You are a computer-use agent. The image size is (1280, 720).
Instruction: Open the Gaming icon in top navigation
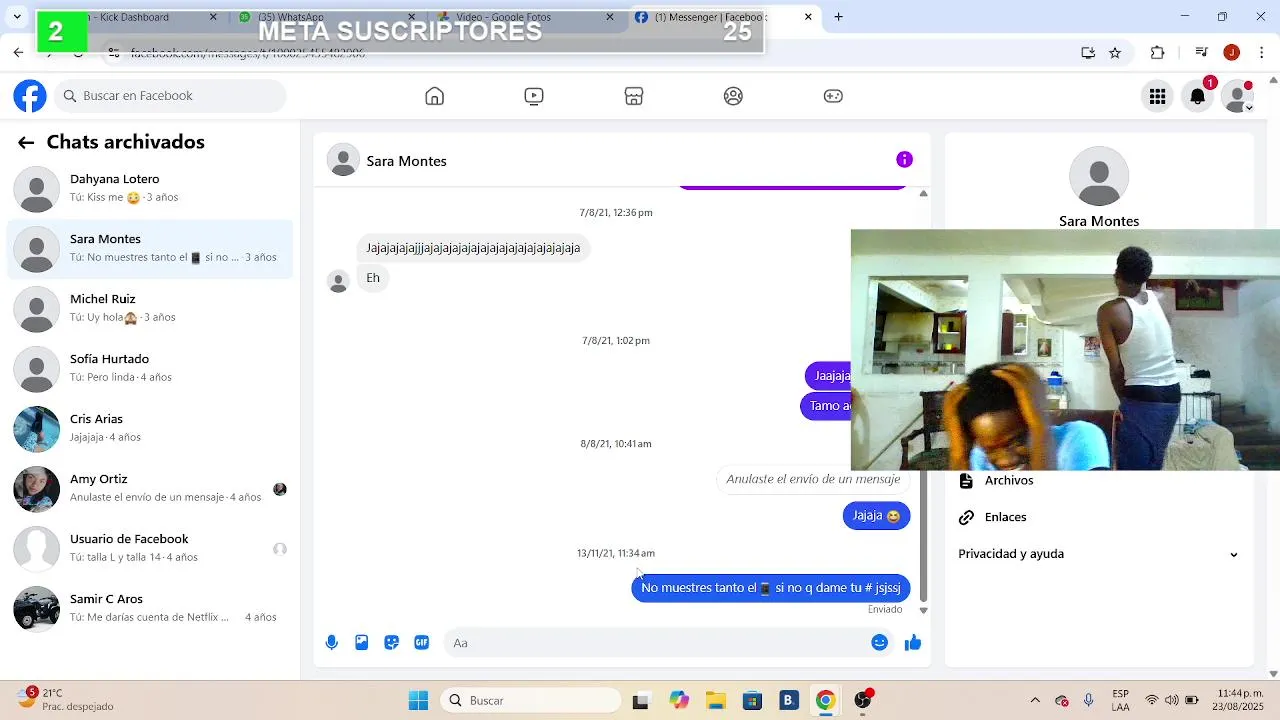tap(833, 96)
